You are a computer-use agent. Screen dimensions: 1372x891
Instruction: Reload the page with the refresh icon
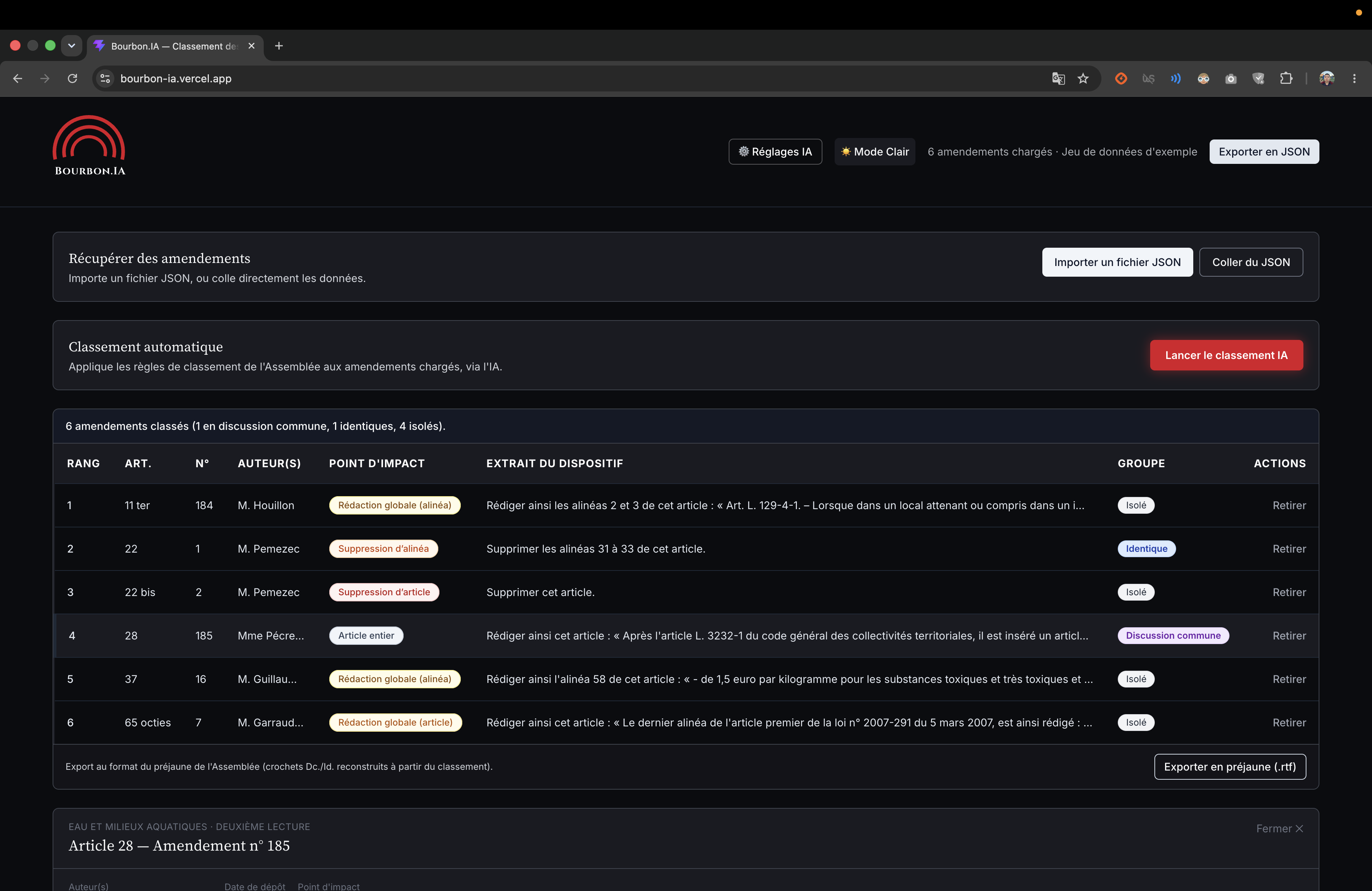coord(73,79)
